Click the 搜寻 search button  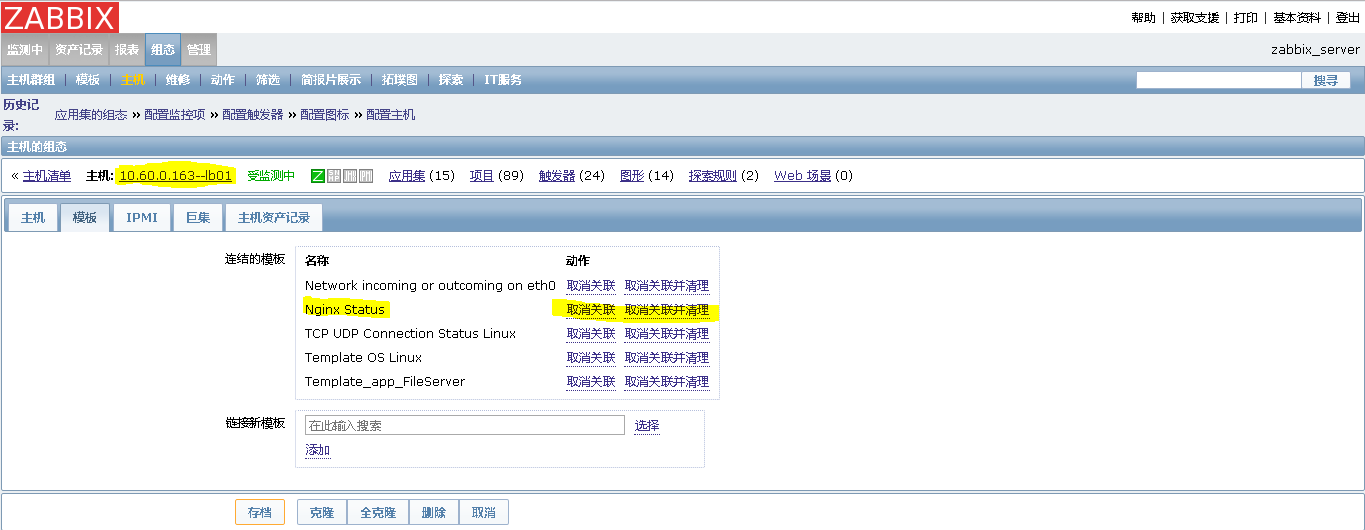coord(1326,80)
